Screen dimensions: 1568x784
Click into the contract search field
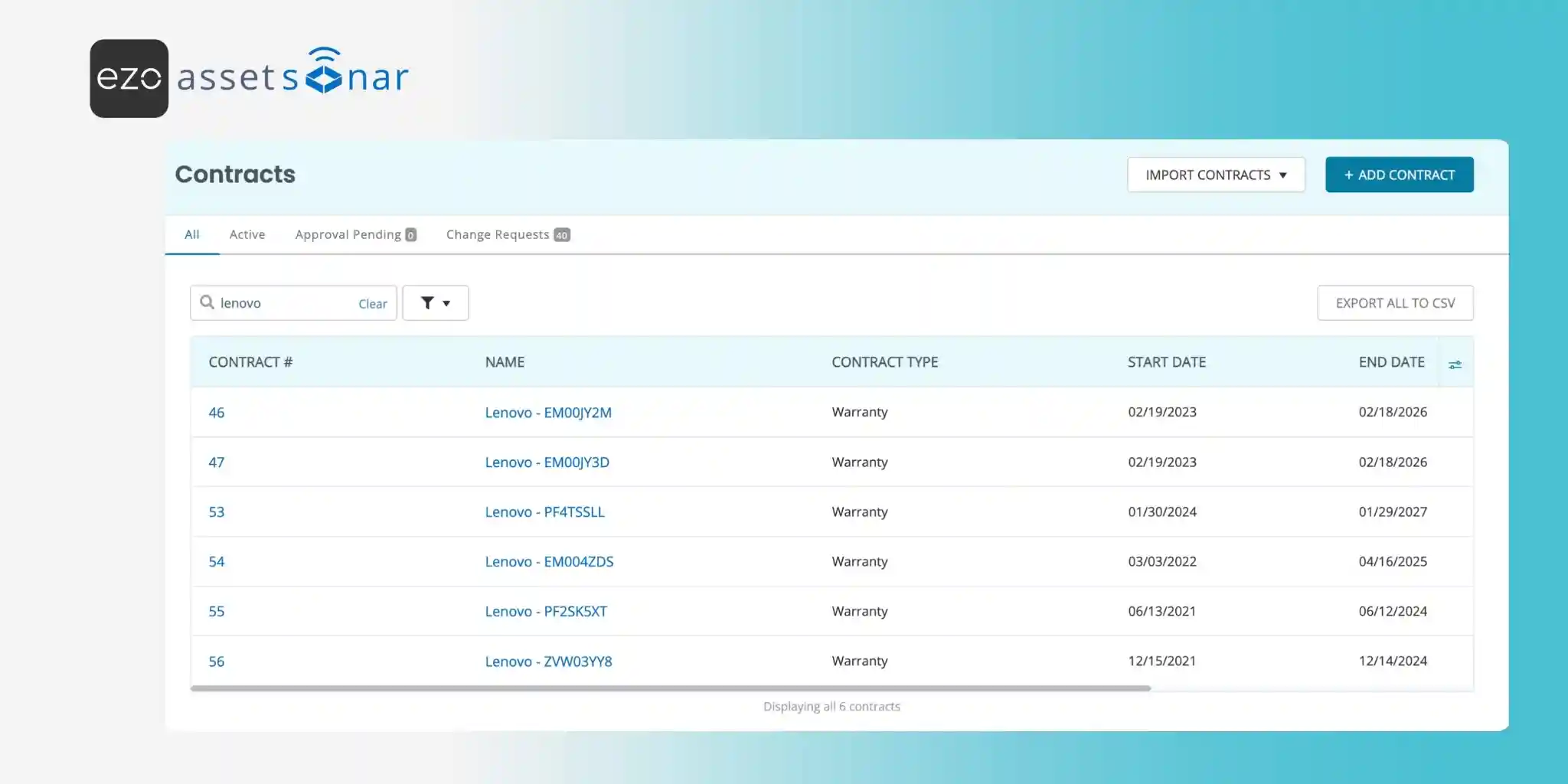tap(283, 303)
